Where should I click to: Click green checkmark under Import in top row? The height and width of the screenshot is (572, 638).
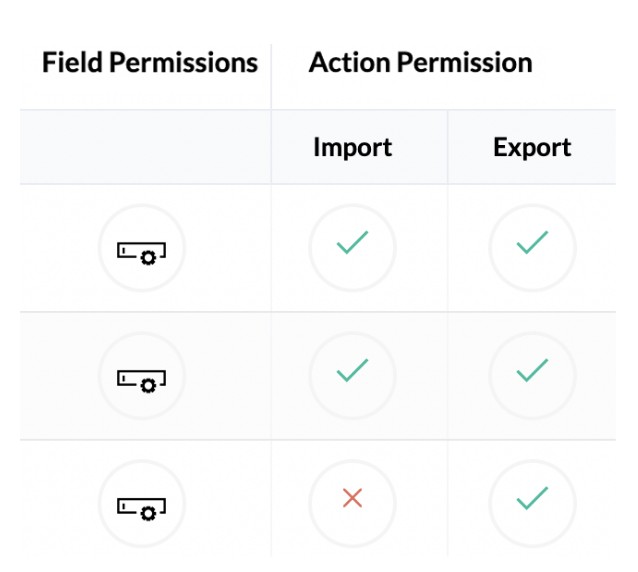coord(352,244)
